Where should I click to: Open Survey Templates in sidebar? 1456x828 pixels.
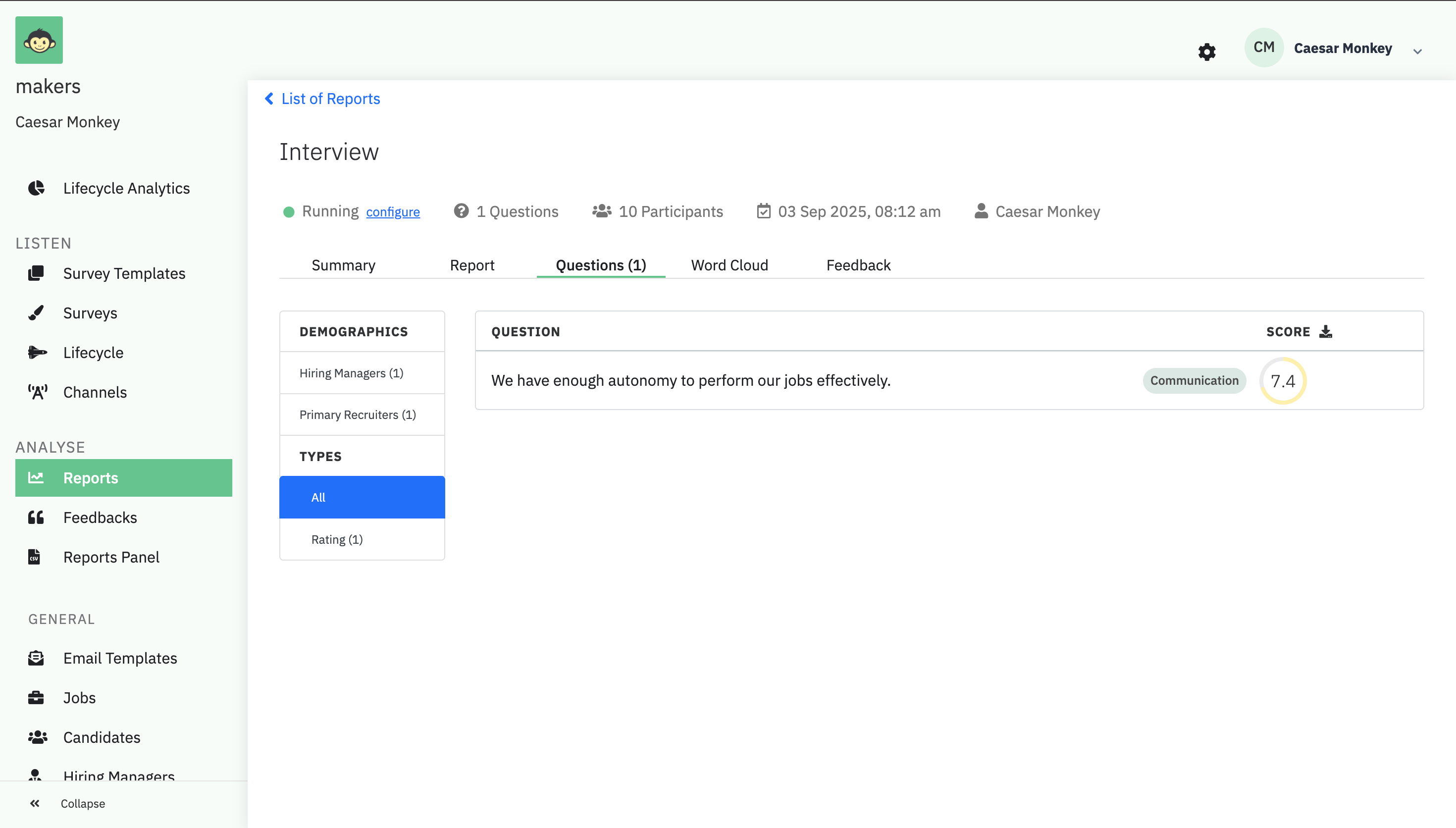click(x=124, y=273)
